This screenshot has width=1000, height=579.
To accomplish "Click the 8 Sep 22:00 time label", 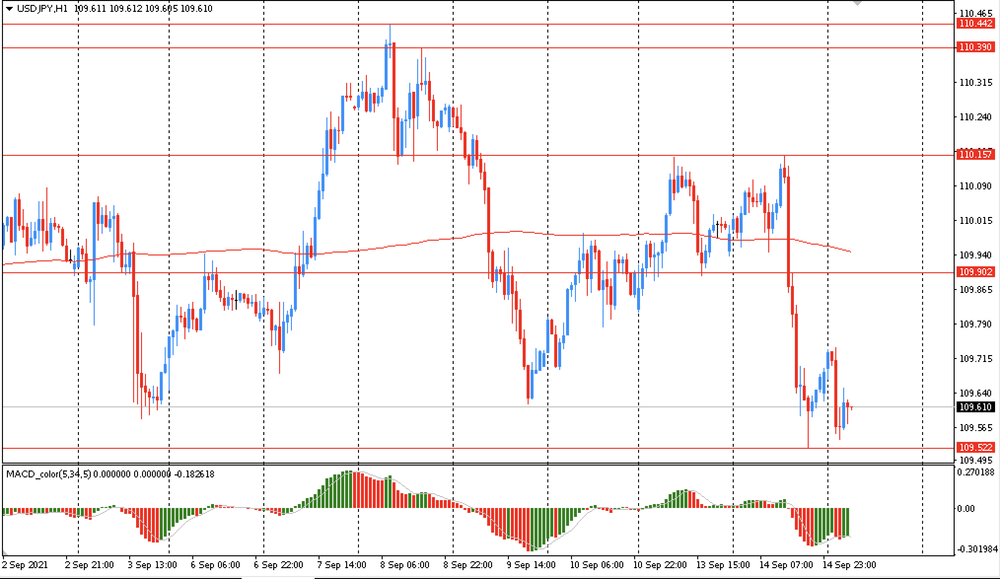I will [x=468, y=565].
